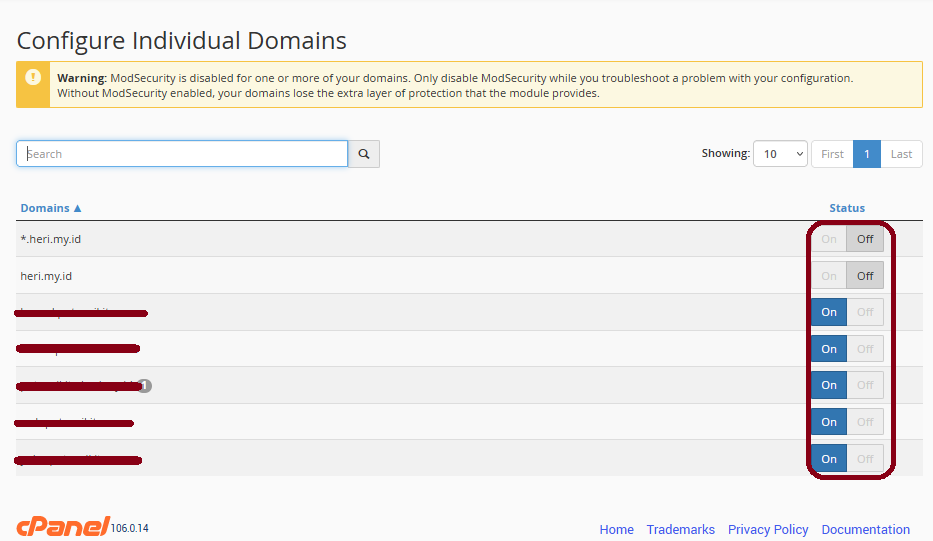
Task: Switch On ModSecurity for heri.my.id row
Action: coord(829,276)
